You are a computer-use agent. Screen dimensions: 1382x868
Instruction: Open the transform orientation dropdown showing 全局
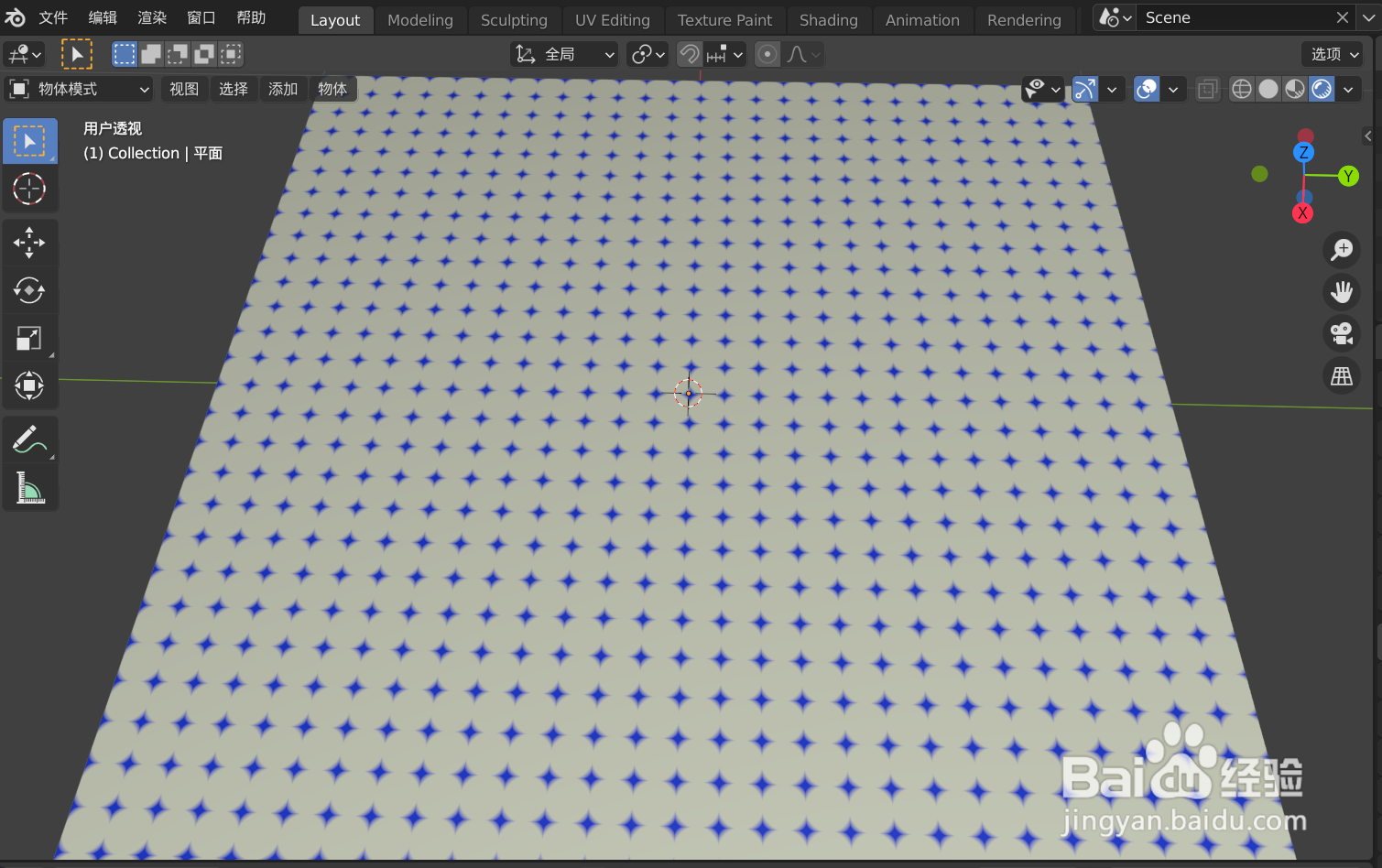coord(563,54)
